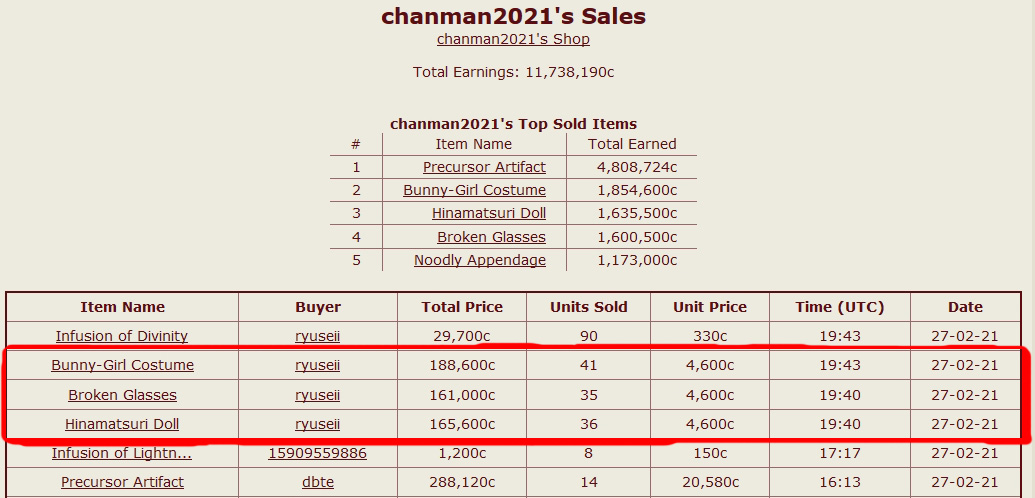Open Infusion of Divinity item link
The image size is (1035, 498).
pyautogui.click(x=122, y=336)
